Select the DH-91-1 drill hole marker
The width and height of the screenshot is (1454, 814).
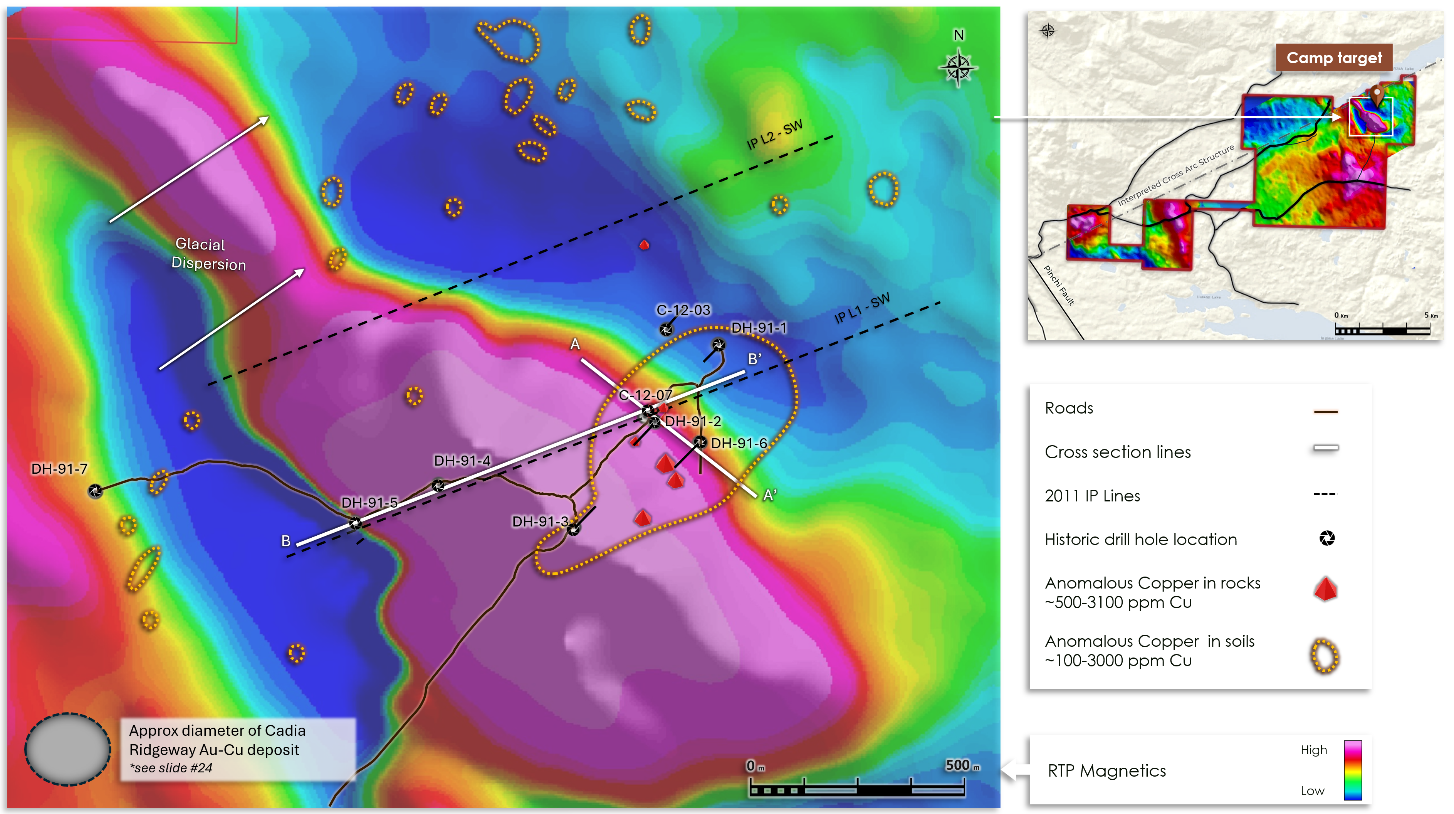718,345
